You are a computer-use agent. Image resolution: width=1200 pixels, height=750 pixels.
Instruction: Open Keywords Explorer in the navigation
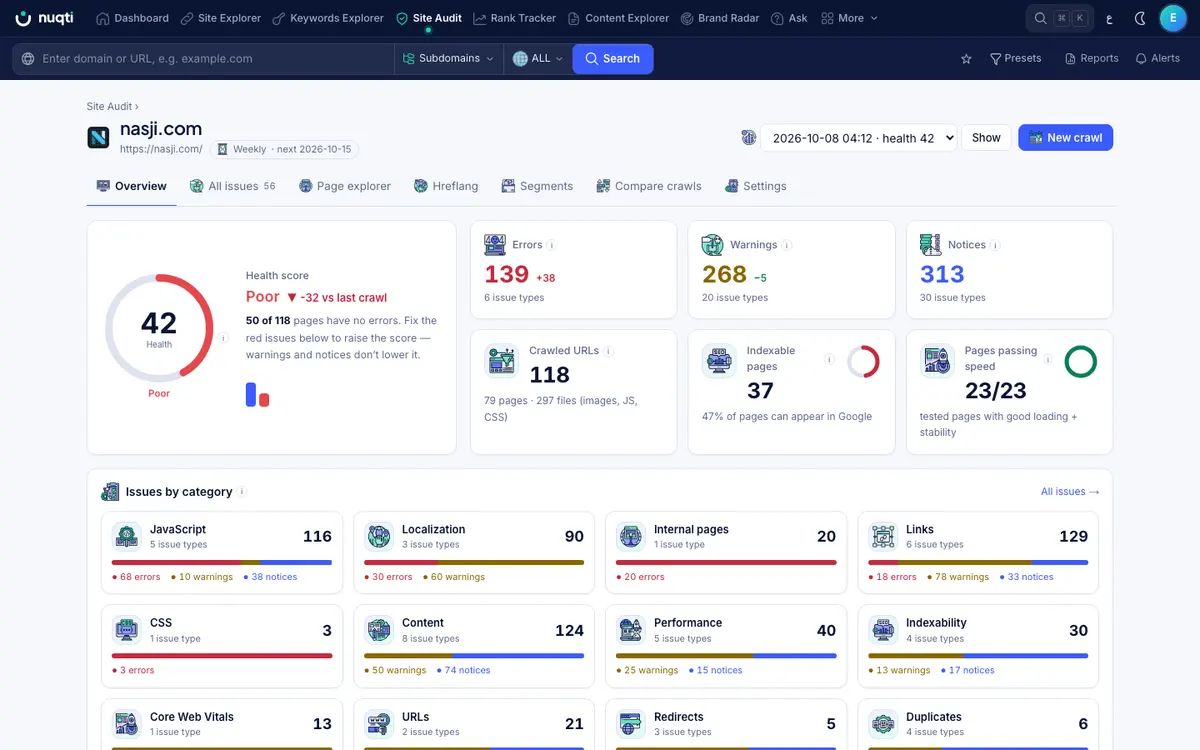[x=328, y=18]
